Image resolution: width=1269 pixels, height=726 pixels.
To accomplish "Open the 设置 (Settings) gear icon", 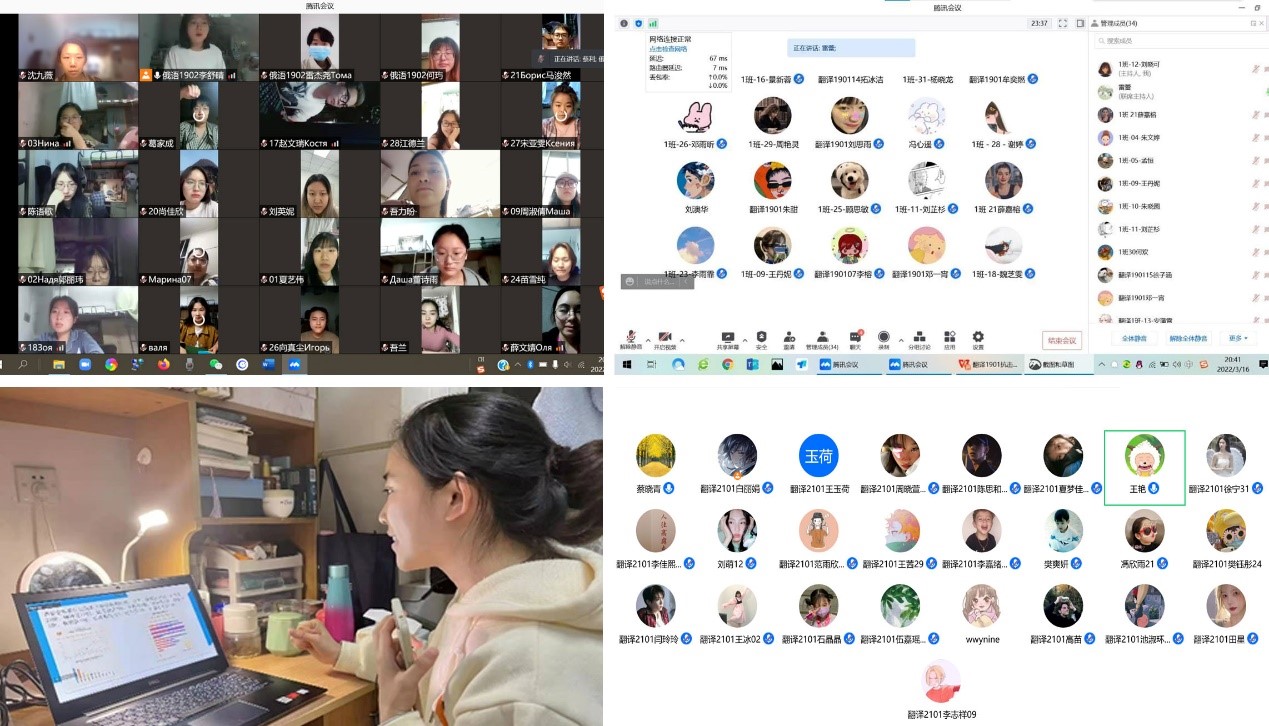I will click(978, 338).
